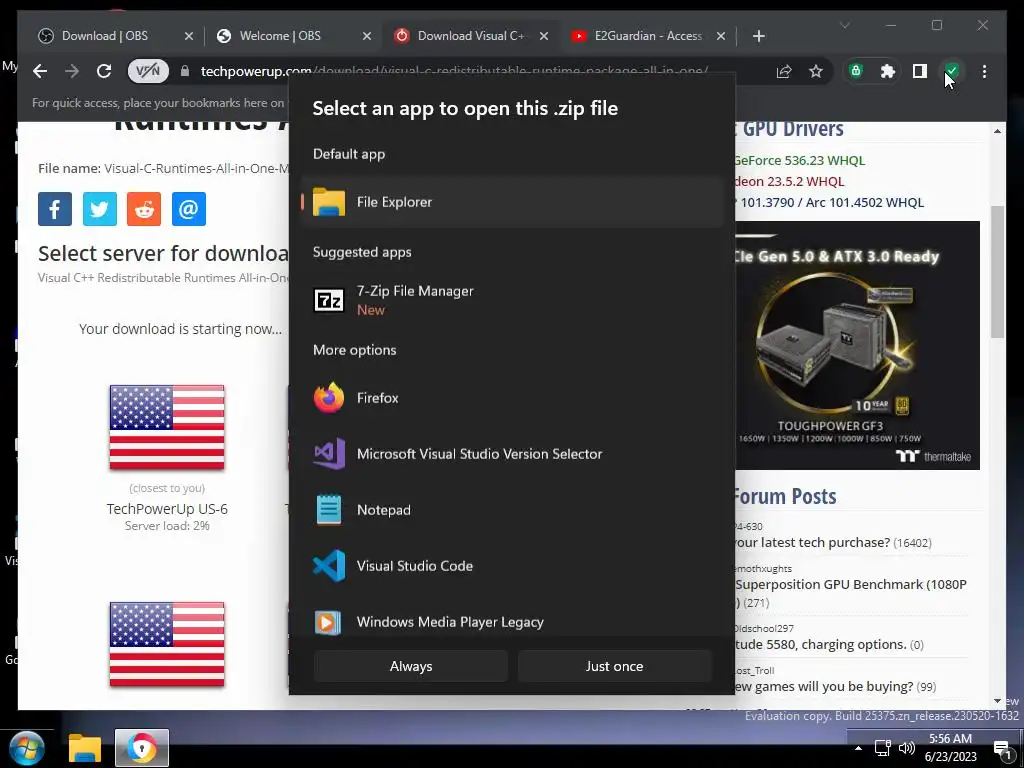Open Windows Start orb

click(27, 748)
